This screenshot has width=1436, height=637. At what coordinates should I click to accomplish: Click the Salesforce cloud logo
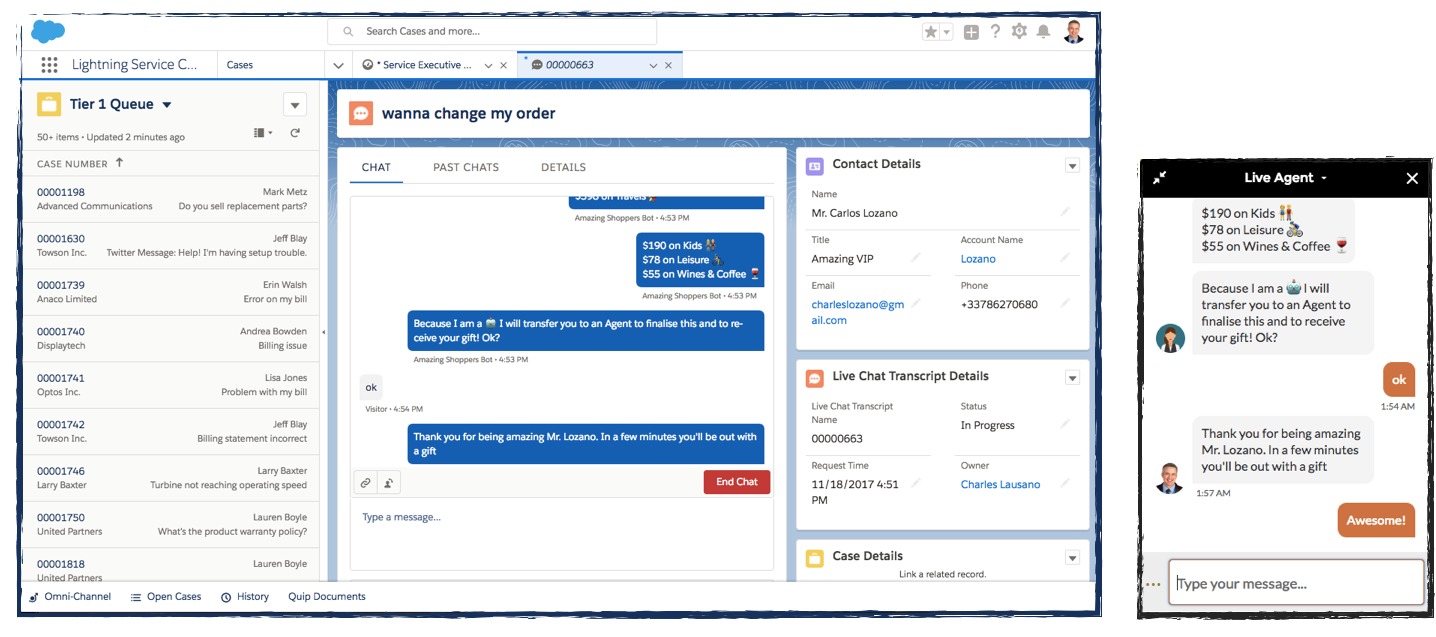click(47, 31)
